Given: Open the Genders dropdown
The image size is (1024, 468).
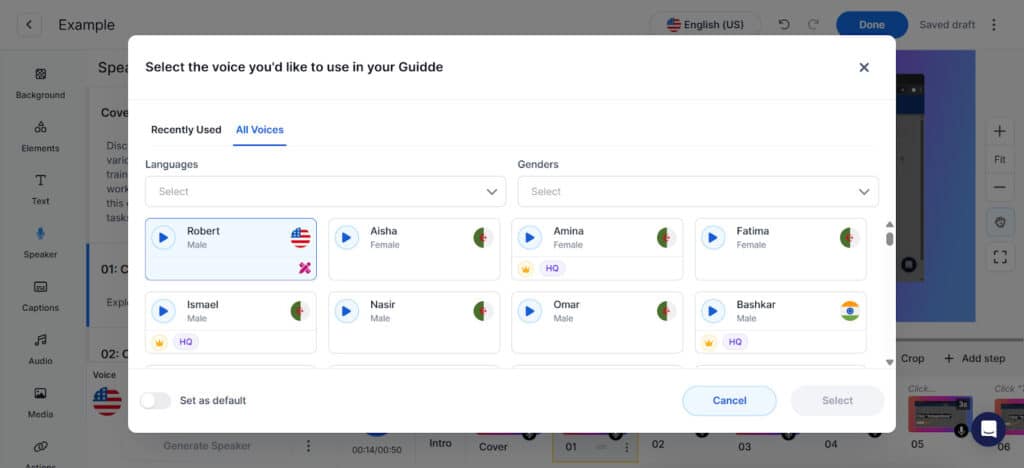Looking at the screenshot, I should coord(698,191).
